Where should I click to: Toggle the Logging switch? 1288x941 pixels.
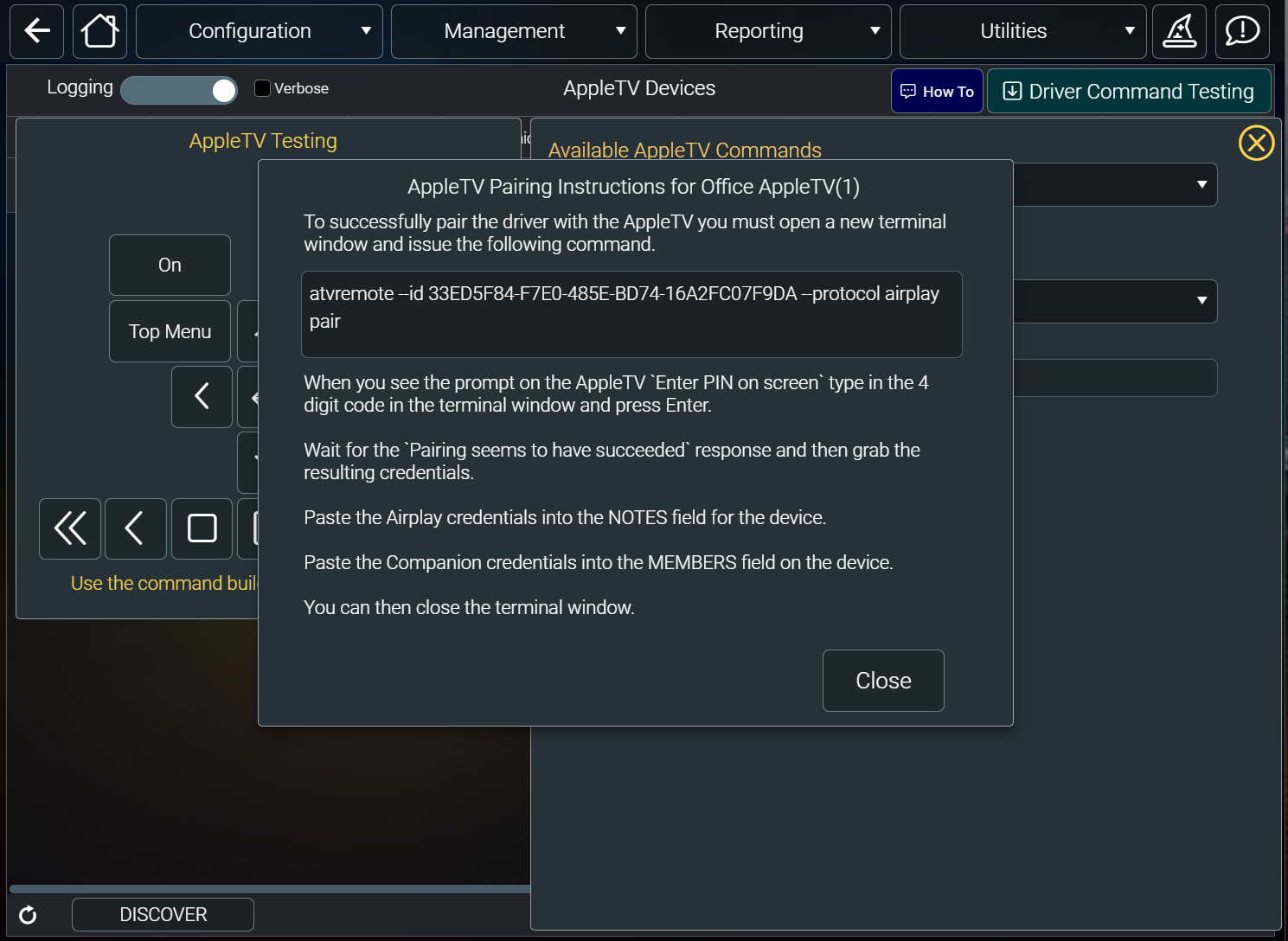(179, 90)
